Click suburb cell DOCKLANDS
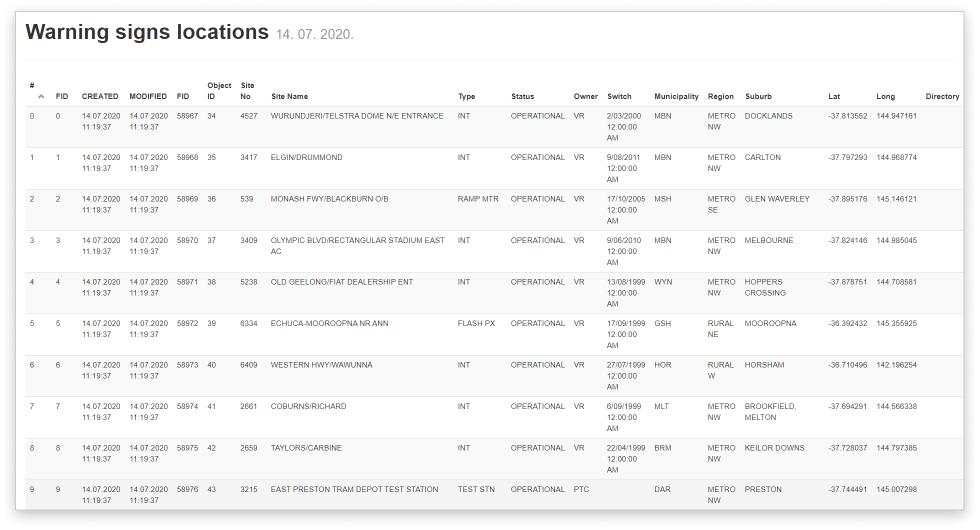980x530 pixels. [768, 116]
